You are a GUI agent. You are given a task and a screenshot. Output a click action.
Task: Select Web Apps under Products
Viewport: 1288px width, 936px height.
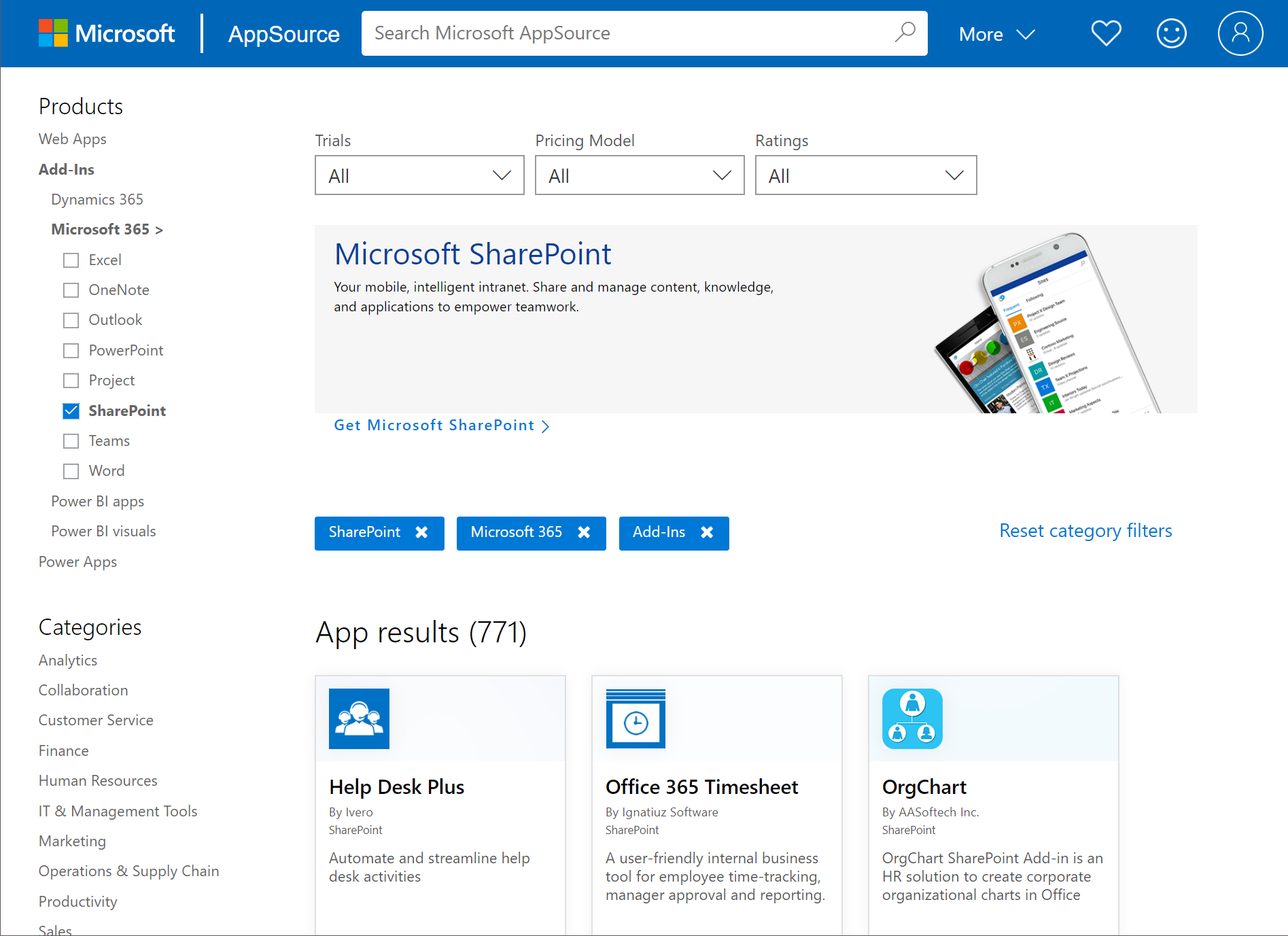[x=73, y=139]
